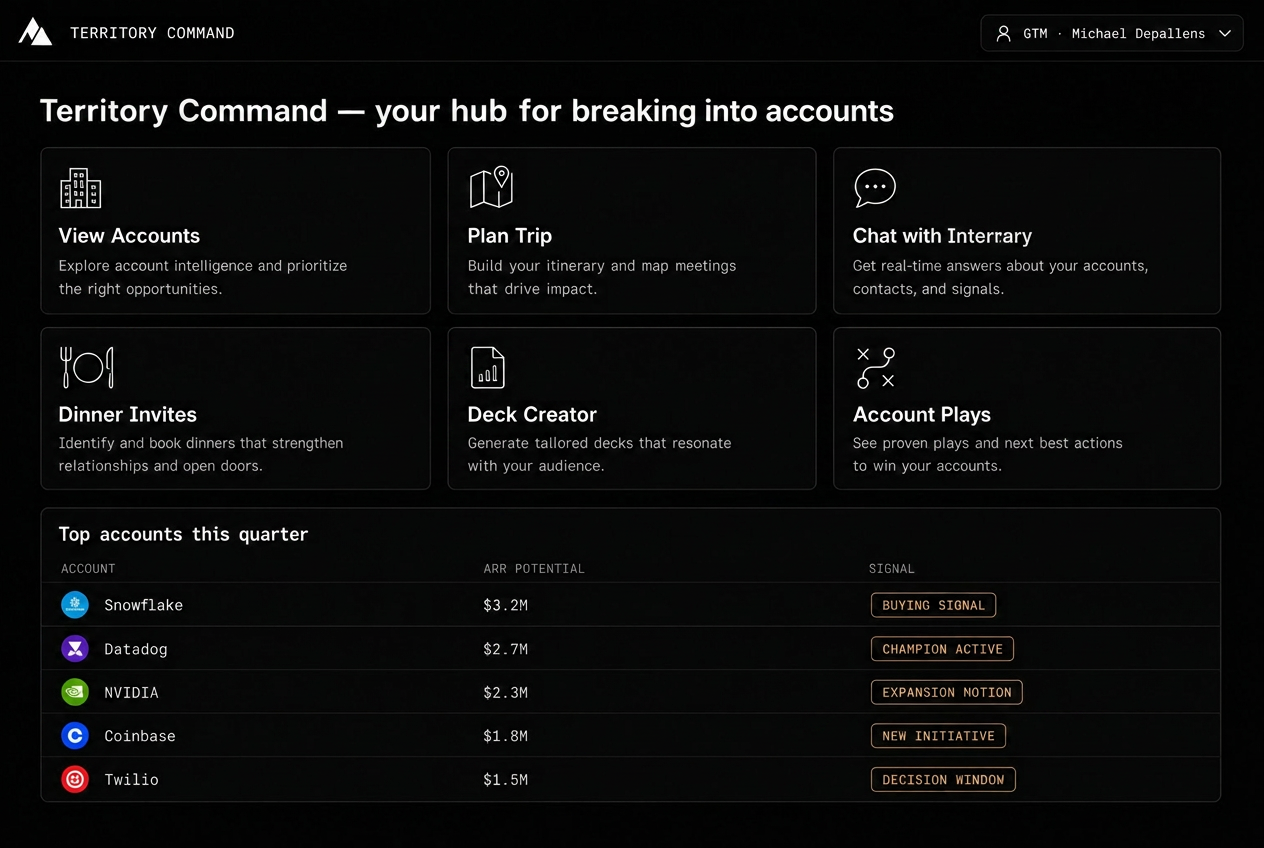Screen dimensions: 1264x848
Task: Click the ACCOUNT column header
Action: [x=88, y=569]
